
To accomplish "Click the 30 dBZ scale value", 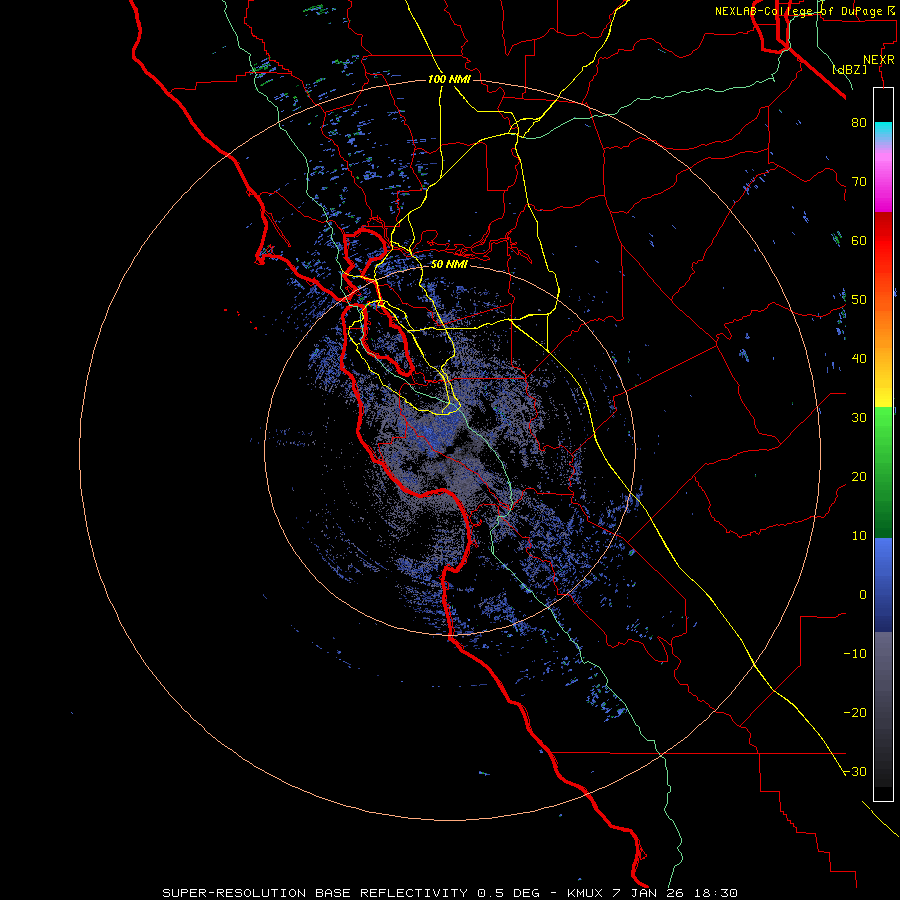I will point(859,417).
